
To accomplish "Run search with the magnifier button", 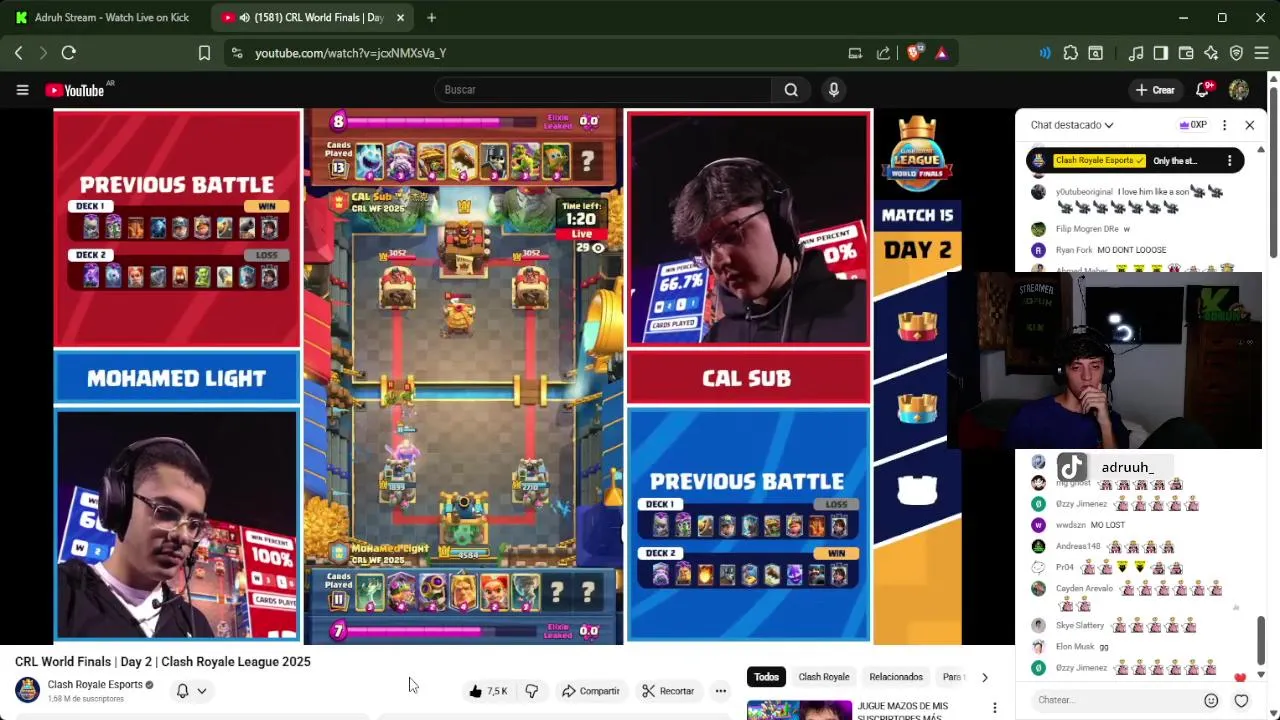I will (x=791, y=90).
